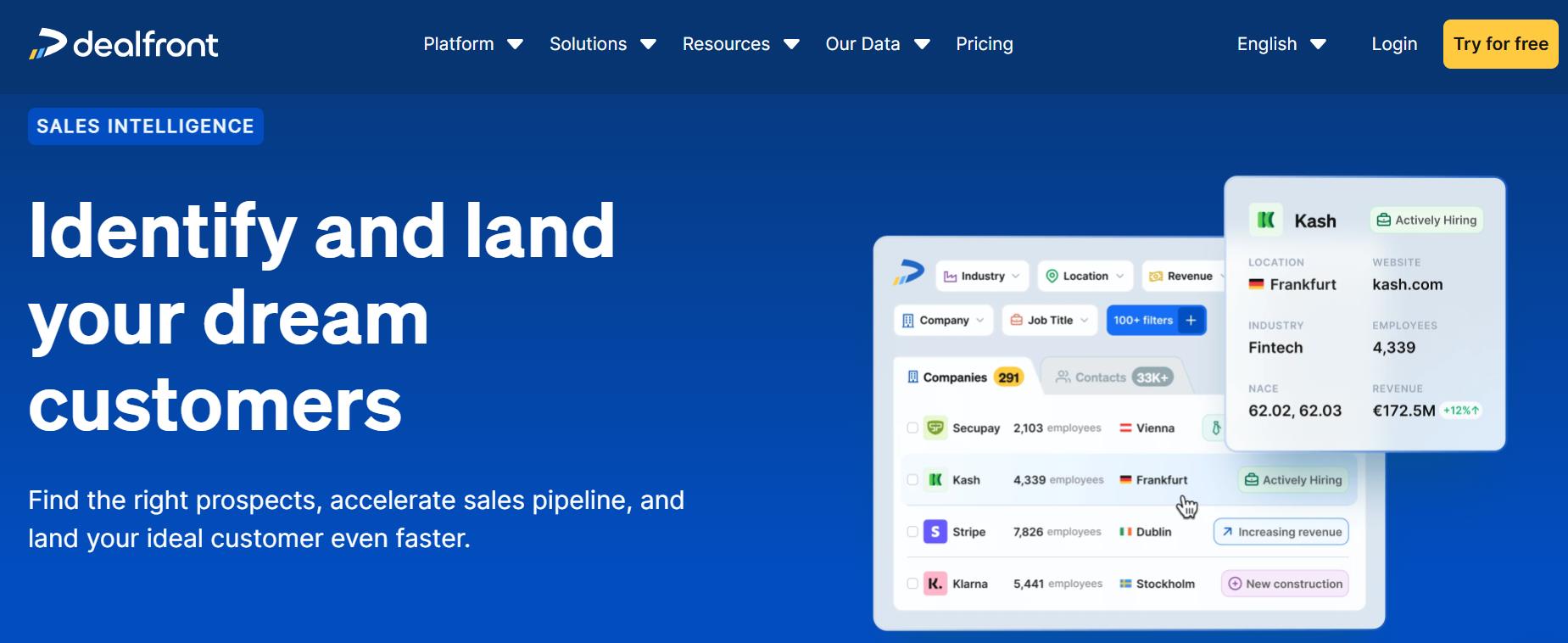This screenshot has width=1568, height=643.
Task: Click the Klarna logo icon in company list
Action: click(935, 584)
